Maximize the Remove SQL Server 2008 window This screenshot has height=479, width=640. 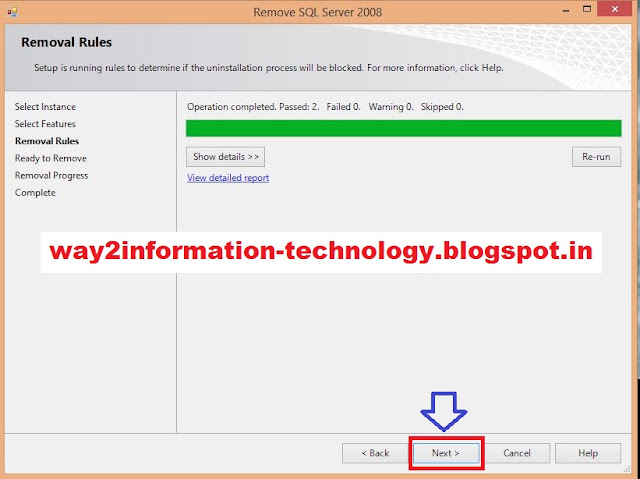[587, 9]
